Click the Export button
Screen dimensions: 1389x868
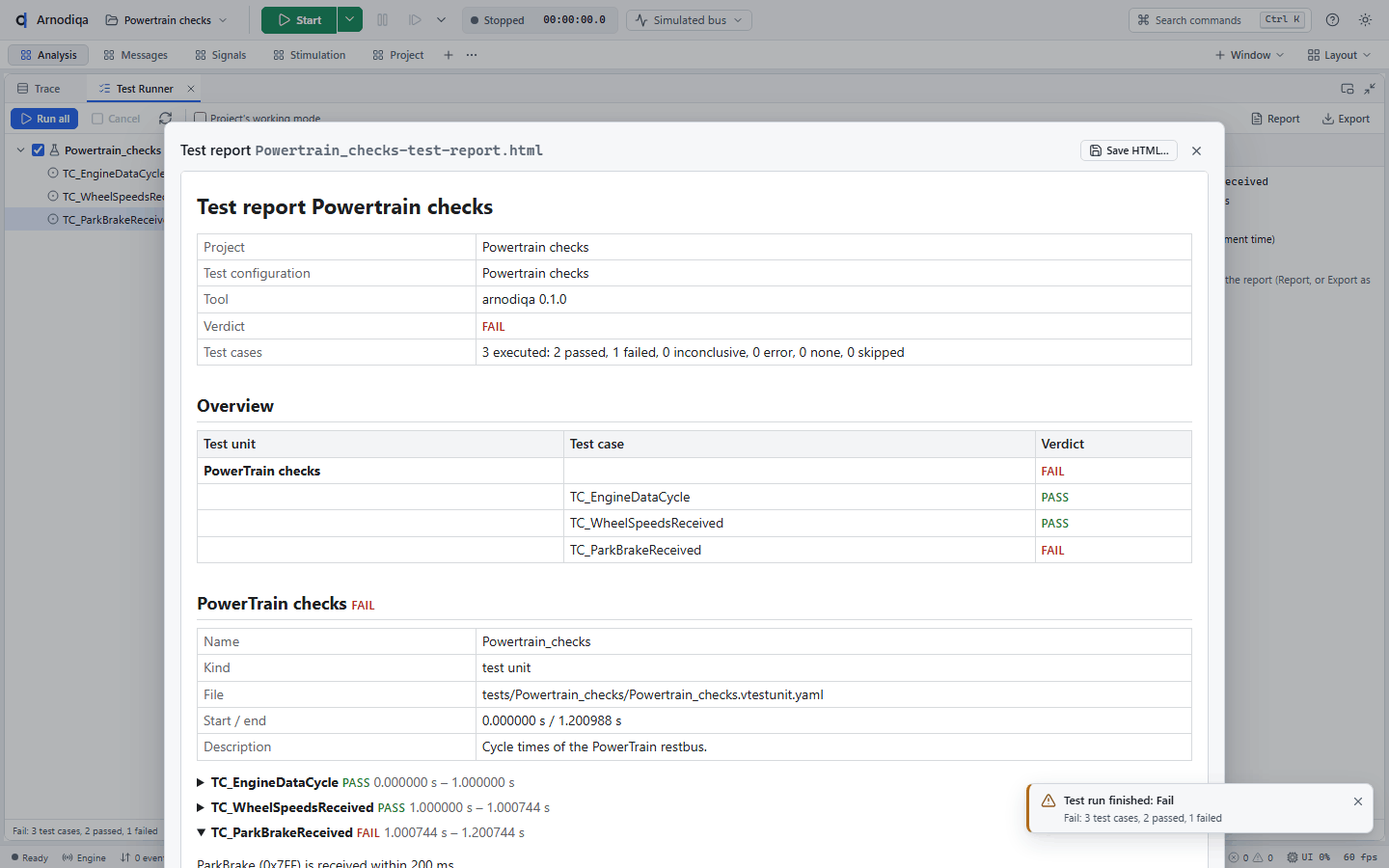[1346, 119]
